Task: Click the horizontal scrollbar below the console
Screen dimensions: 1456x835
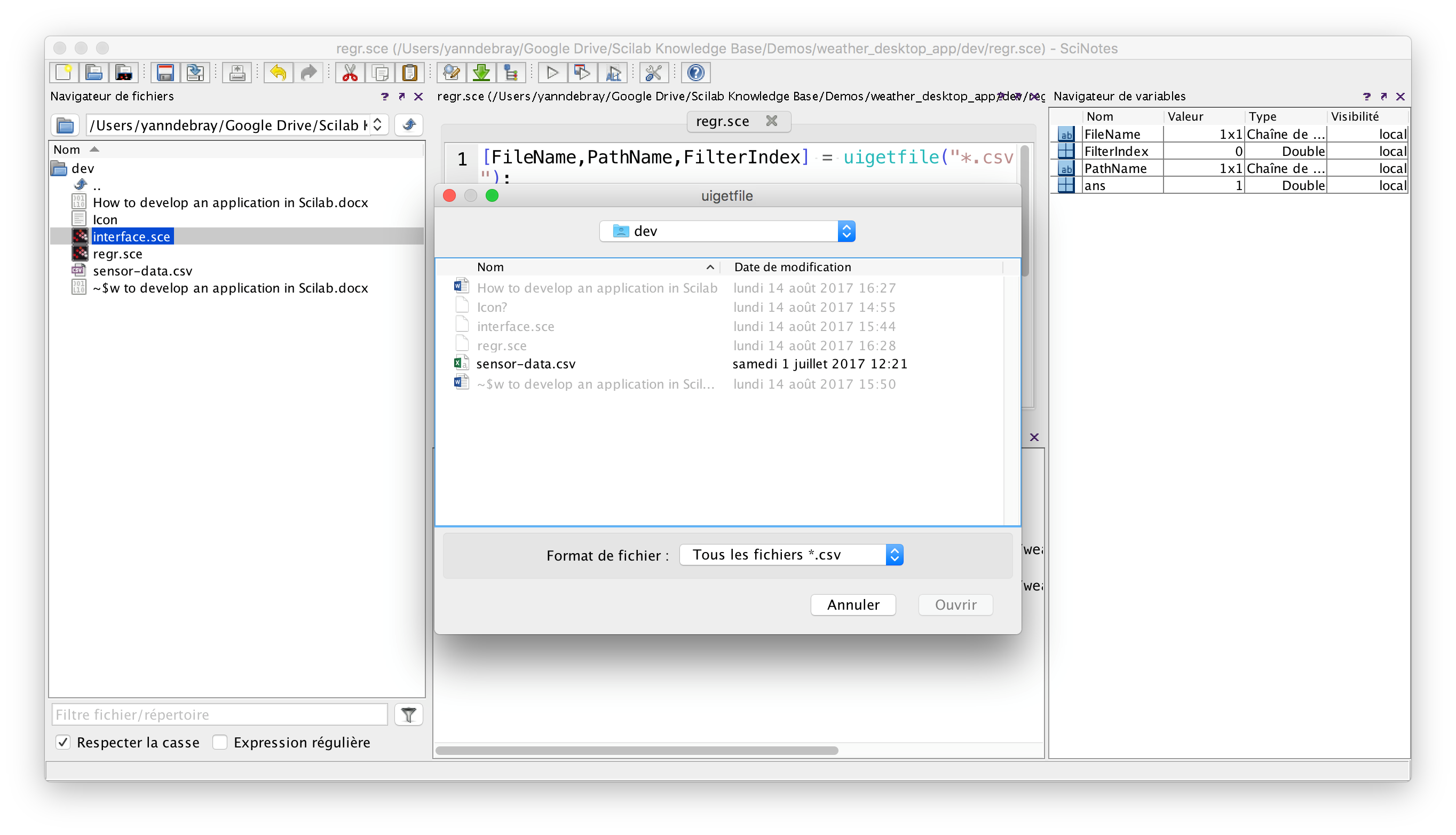Action: pos(636,751)
